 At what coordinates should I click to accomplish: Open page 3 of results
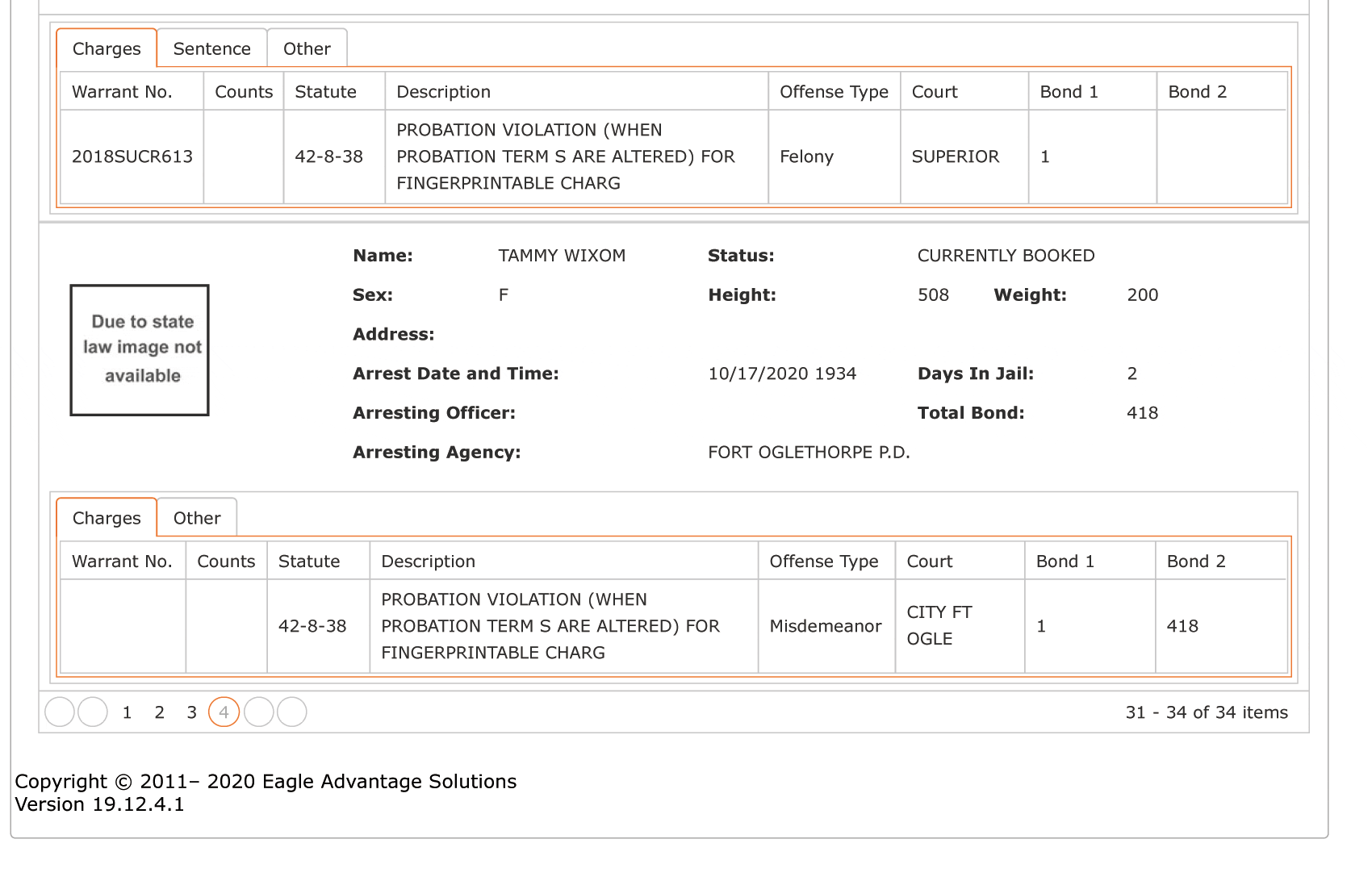191,712
